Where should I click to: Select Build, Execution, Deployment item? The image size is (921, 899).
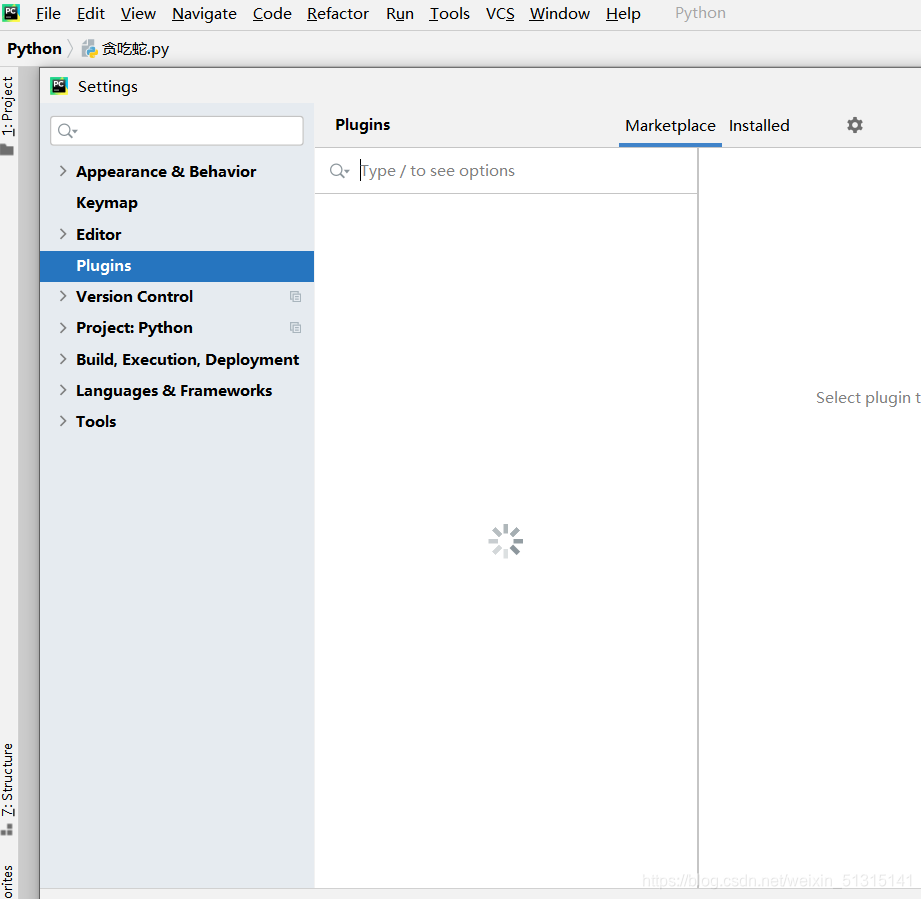[187, 359]
